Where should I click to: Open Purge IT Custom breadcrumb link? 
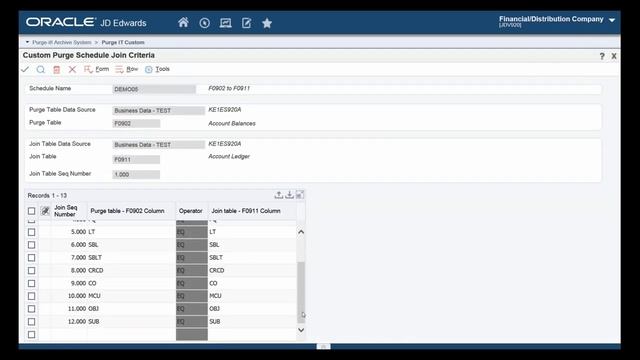[x=123, y=42]
